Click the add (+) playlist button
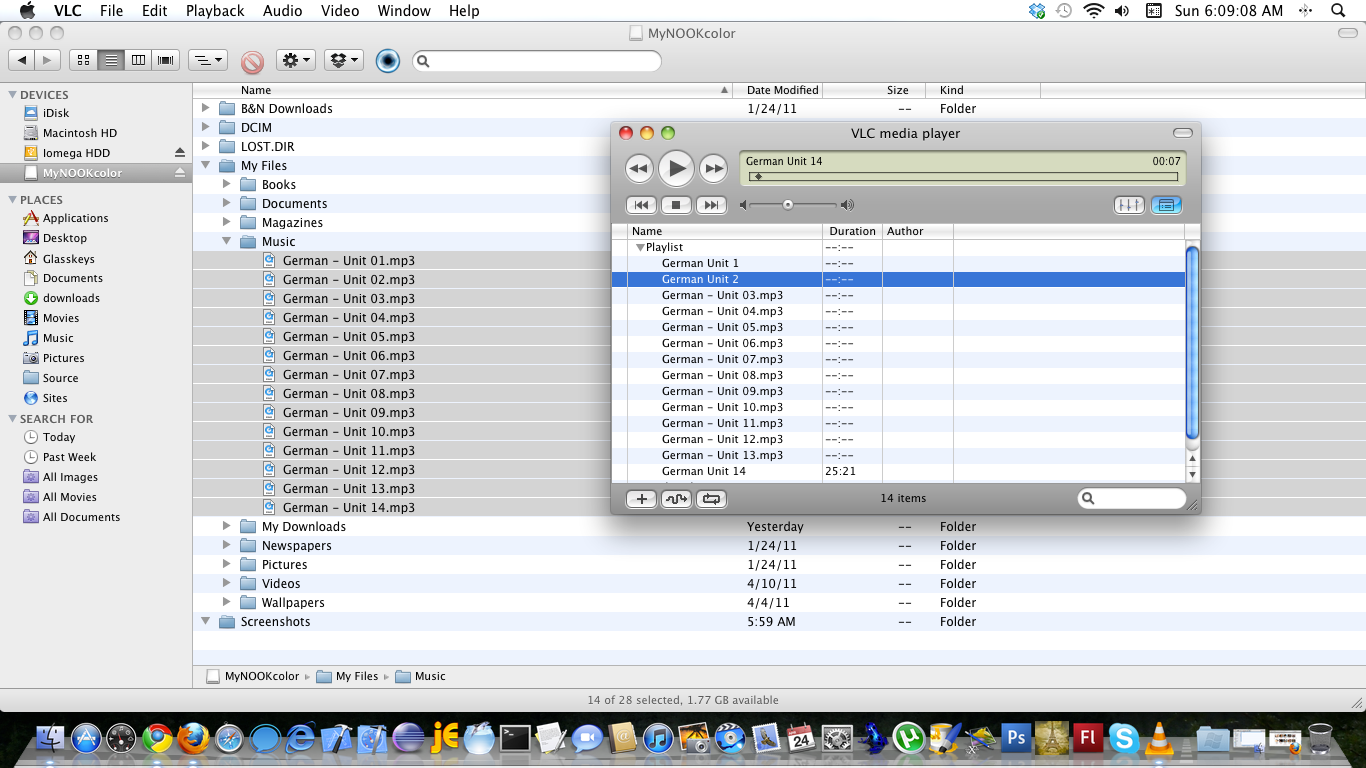Screen dimensions: 1366x768 click(x=641, y=499)
